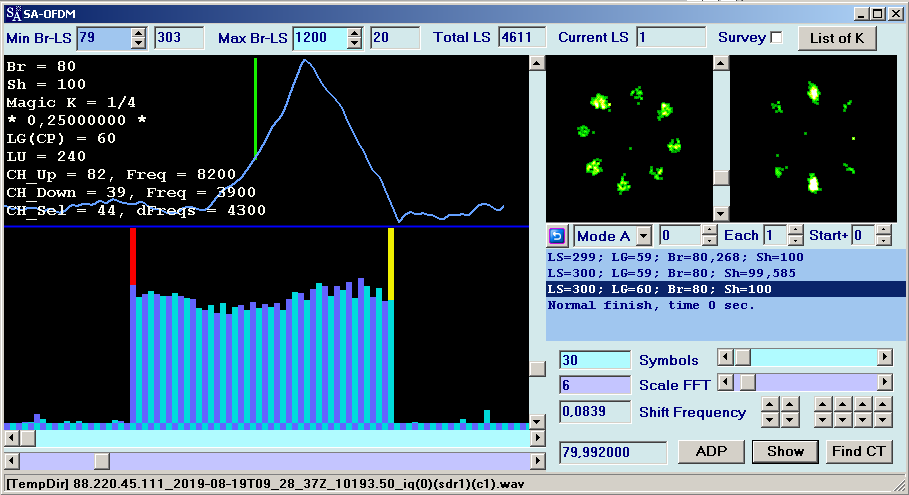Click the right constellation plot

point(813,139)
